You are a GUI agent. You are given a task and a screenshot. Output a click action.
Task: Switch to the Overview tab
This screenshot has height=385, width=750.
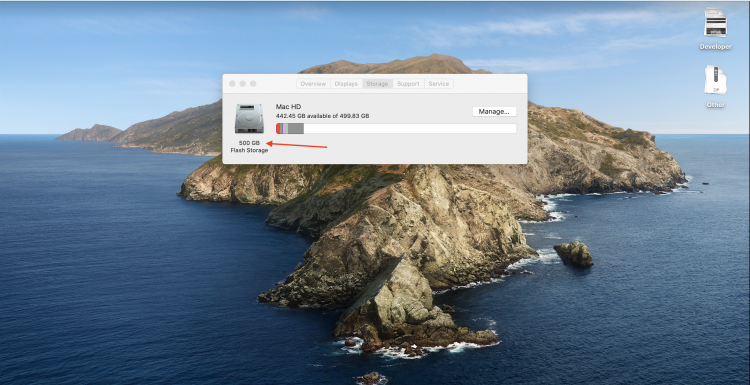pos(313,84)
